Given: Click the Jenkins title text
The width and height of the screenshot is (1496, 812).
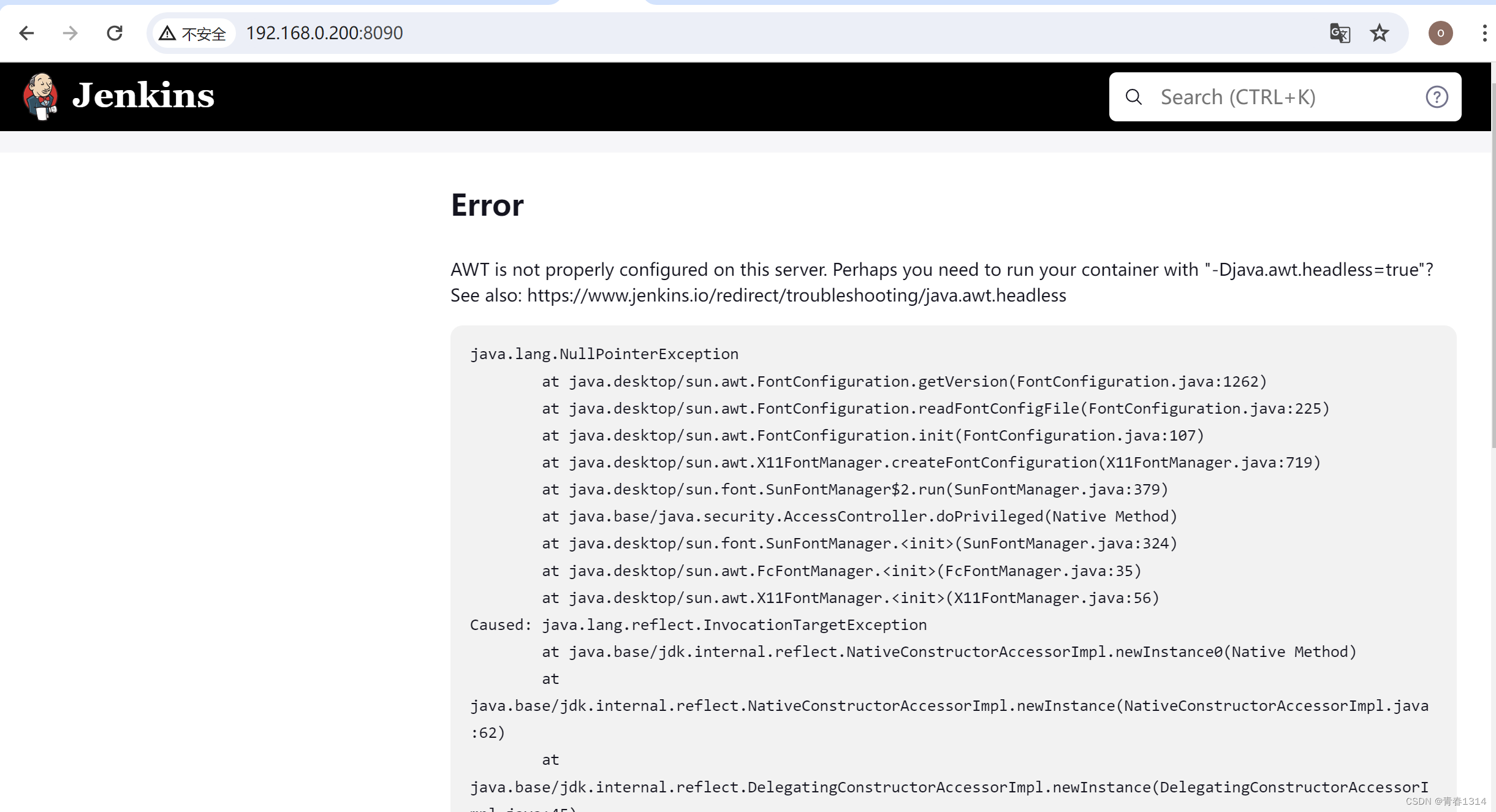Looking at the screenshot, I should pos(143,96).
